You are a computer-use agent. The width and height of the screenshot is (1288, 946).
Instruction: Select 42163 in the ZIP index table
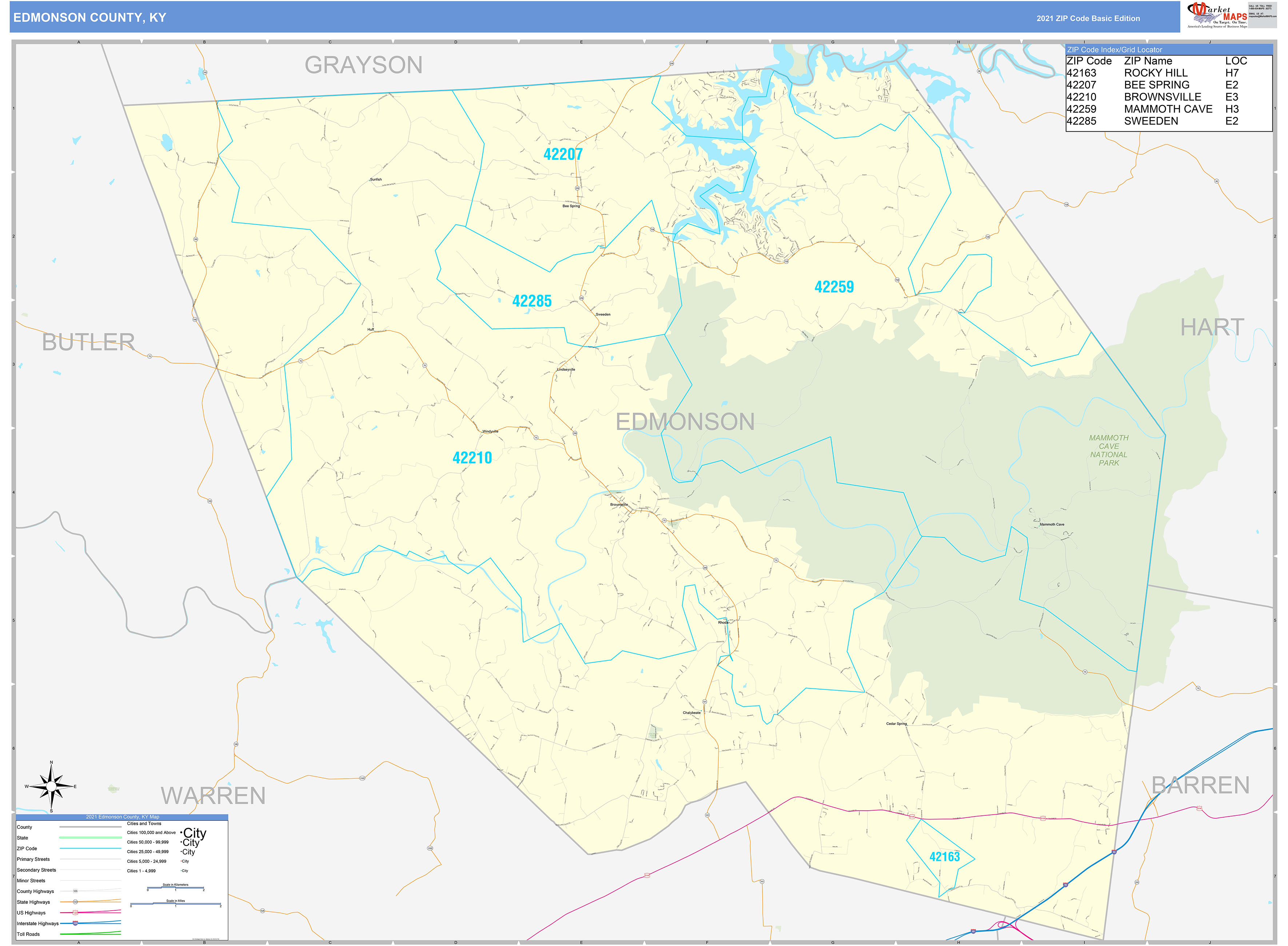1081,73
